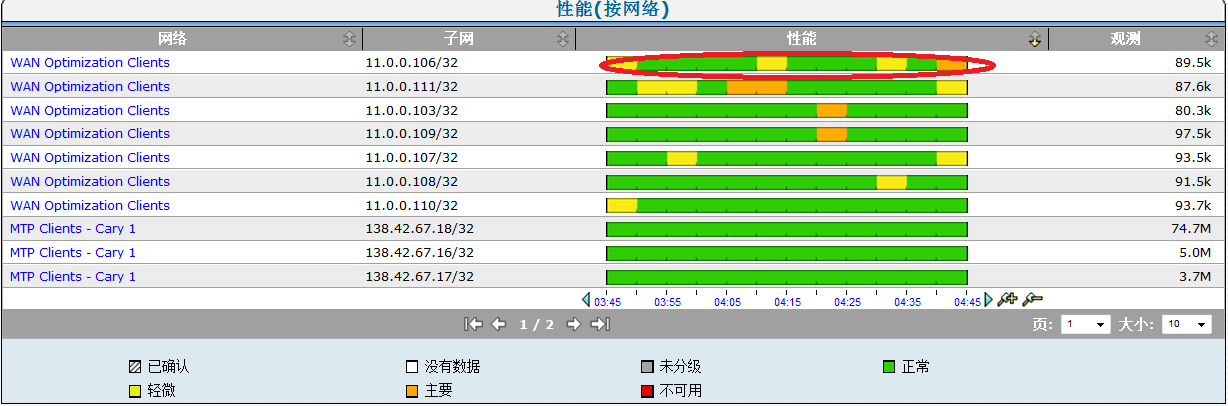This screenshot has height=406, width=1228.
Task: Click the performance bar for 11.0.0.103/32
Action: pos(787,110)
